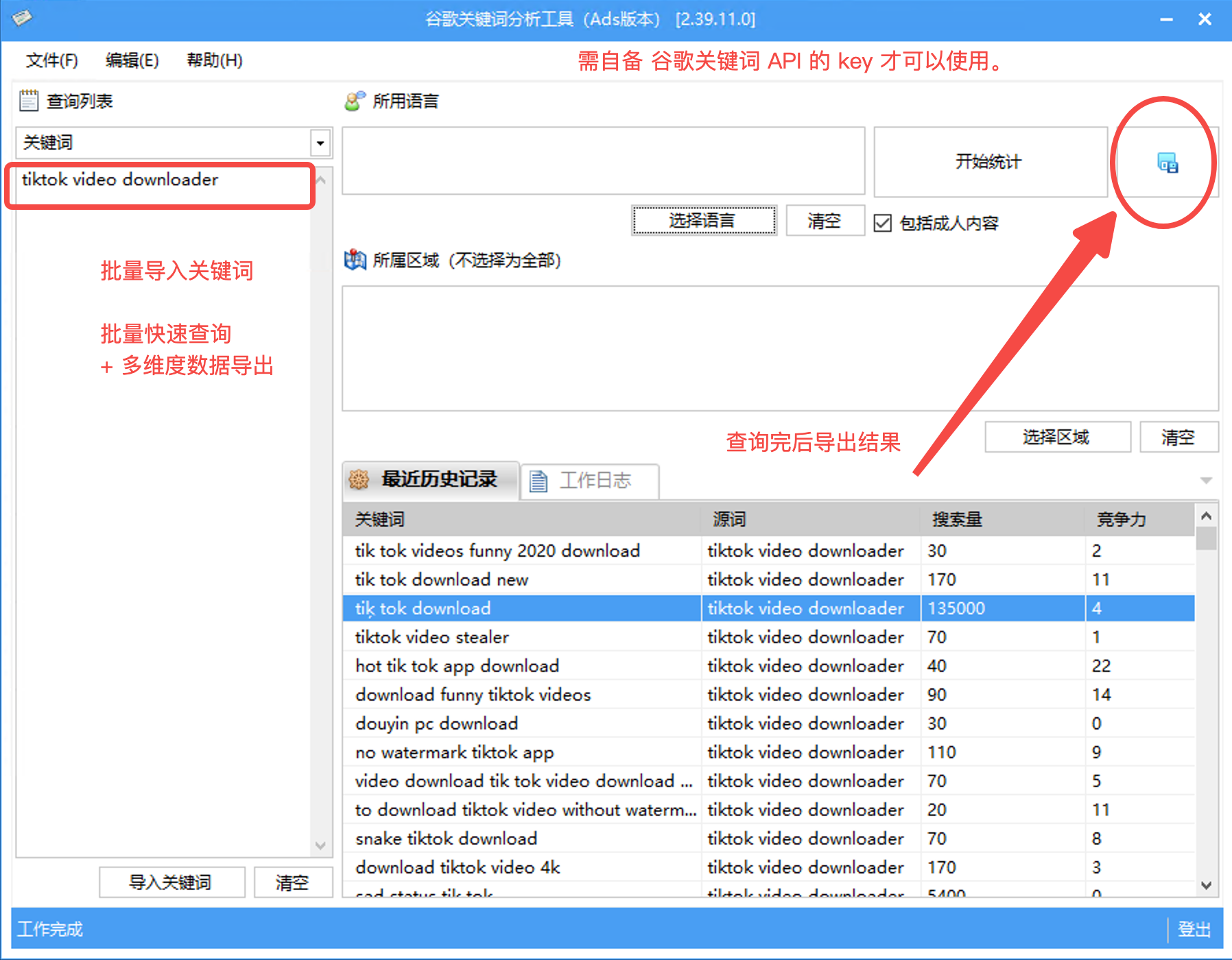Click the region map icon
Screen dimensions: 1232x960
[x=355, y=260]
